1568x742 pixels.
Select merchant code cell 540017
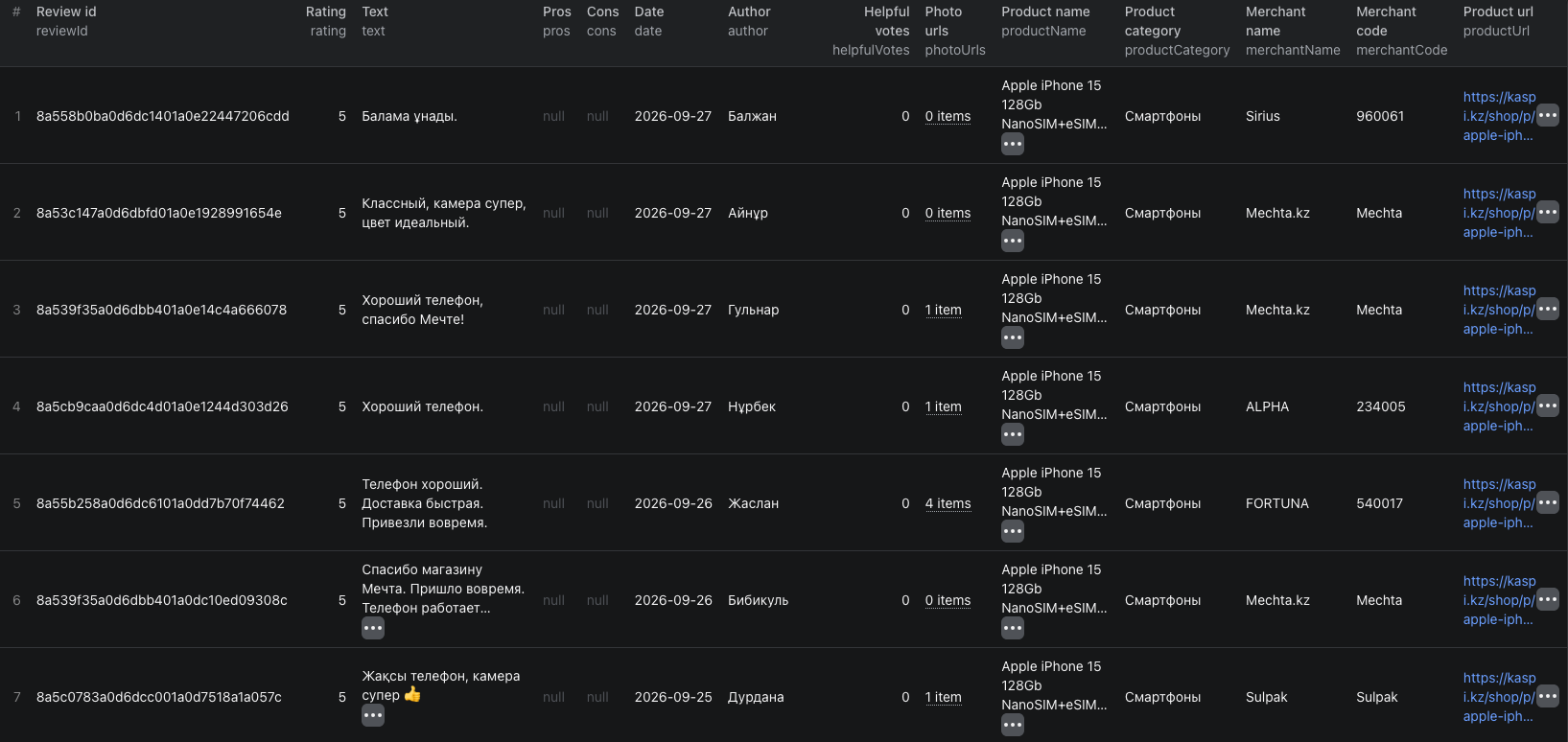click(1380, 503)
